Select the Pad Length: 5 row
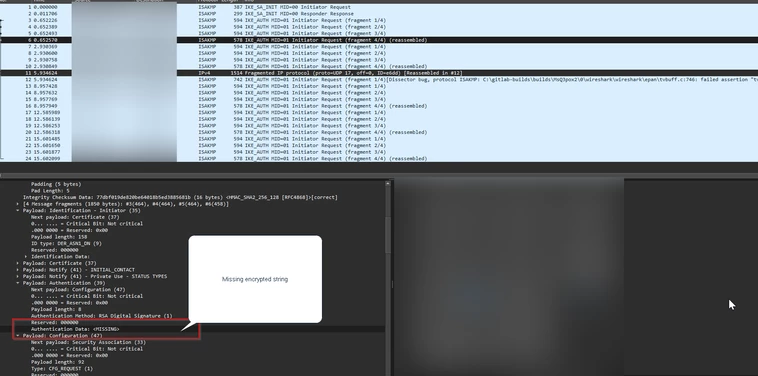Screen dimensions: 758x376 pyautogui.click(x=192, y=191)
